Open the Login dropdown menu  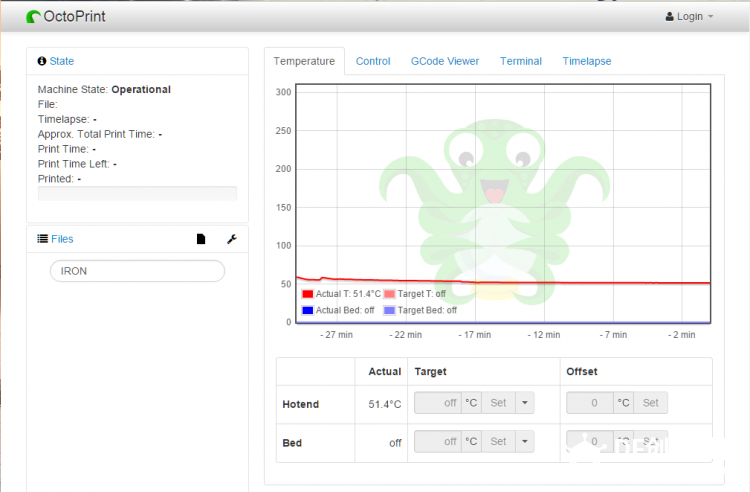[x=689, y=17]
